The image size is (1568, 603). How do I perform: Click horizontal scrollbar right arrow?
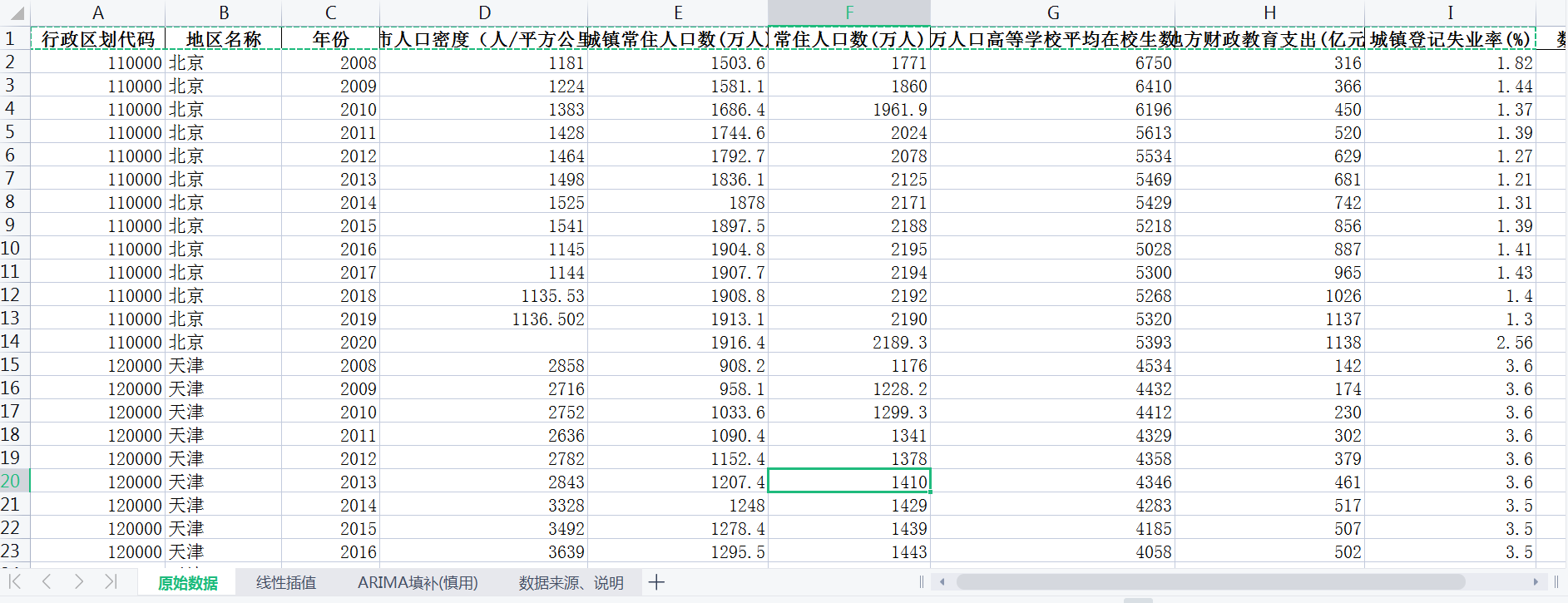1536,582
